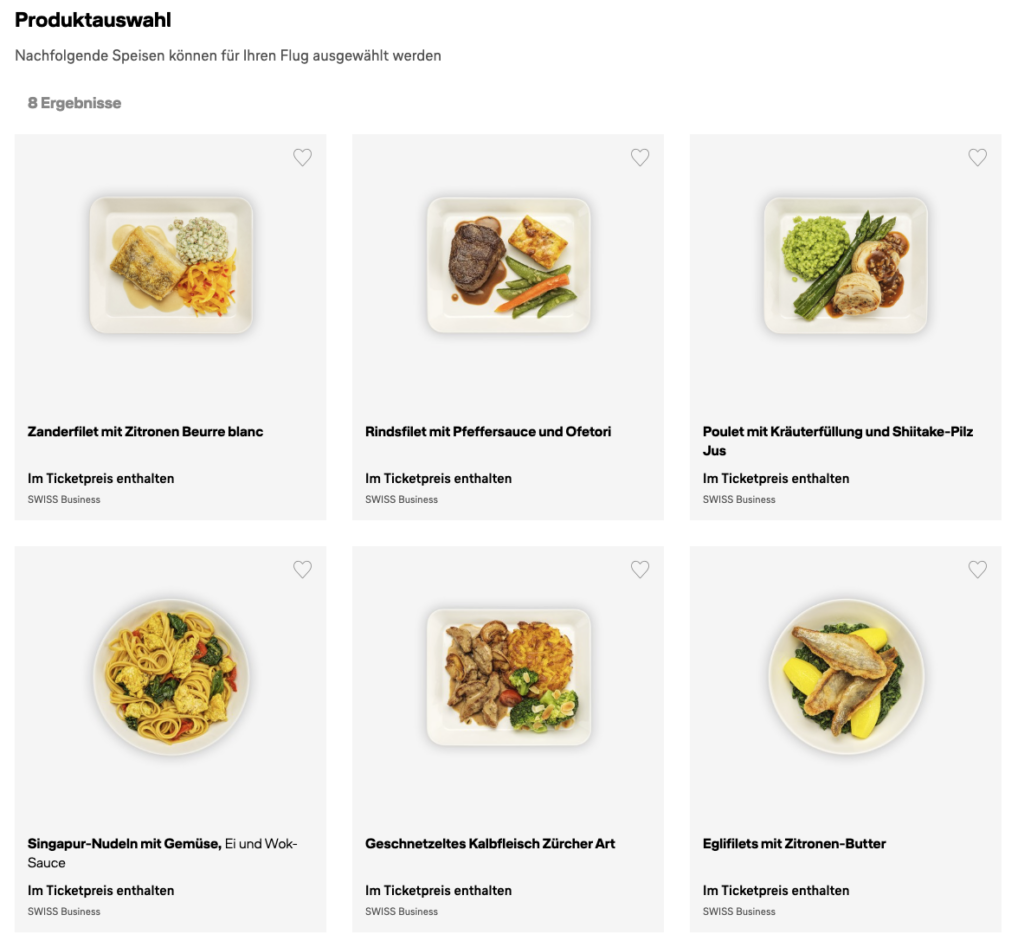Click the Eglifilets plate photo
Viewport: 1024px width, 947px height.
point(846,677)
